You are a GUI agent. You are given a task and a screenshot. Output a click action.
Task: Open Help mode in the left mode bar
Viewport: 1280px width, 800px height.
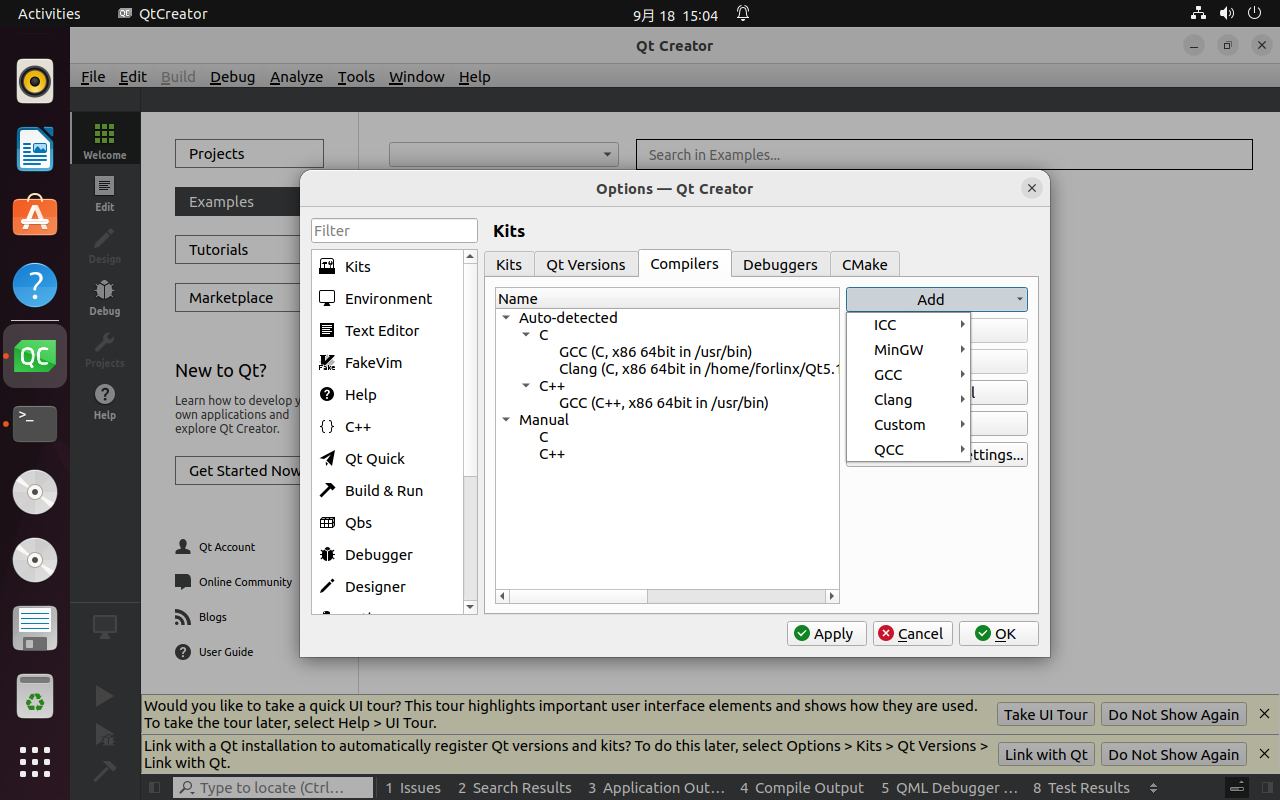[105, 401]
